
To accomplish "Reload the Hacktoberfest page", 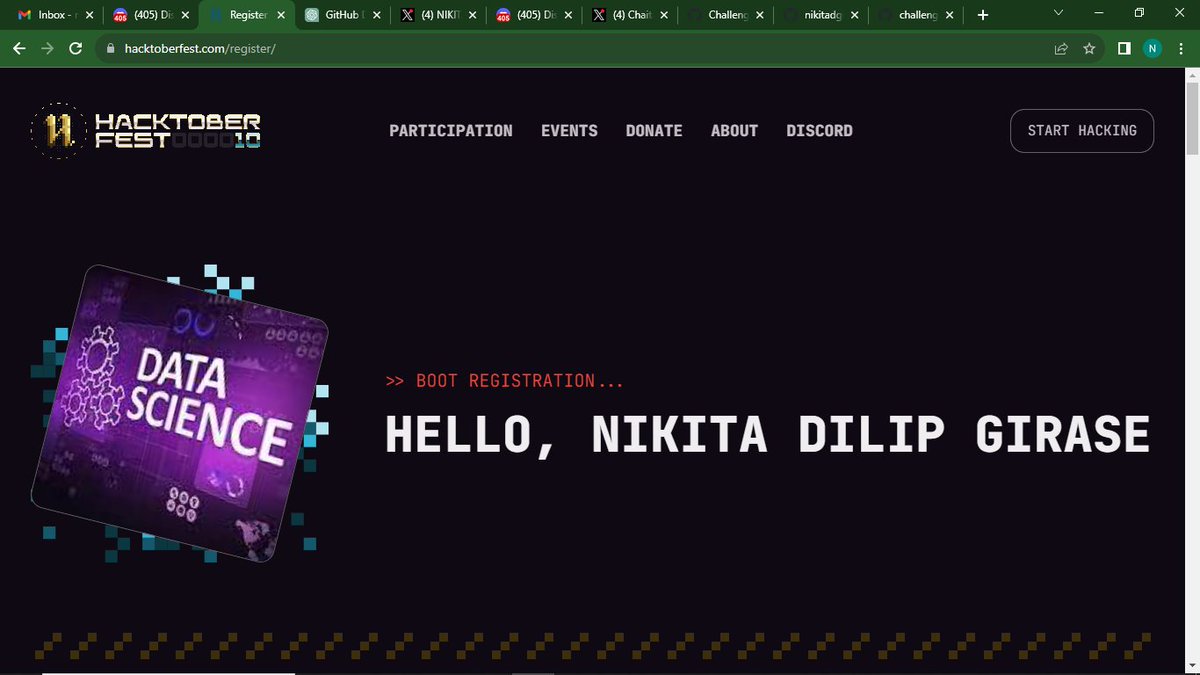I will click(75, 48).
